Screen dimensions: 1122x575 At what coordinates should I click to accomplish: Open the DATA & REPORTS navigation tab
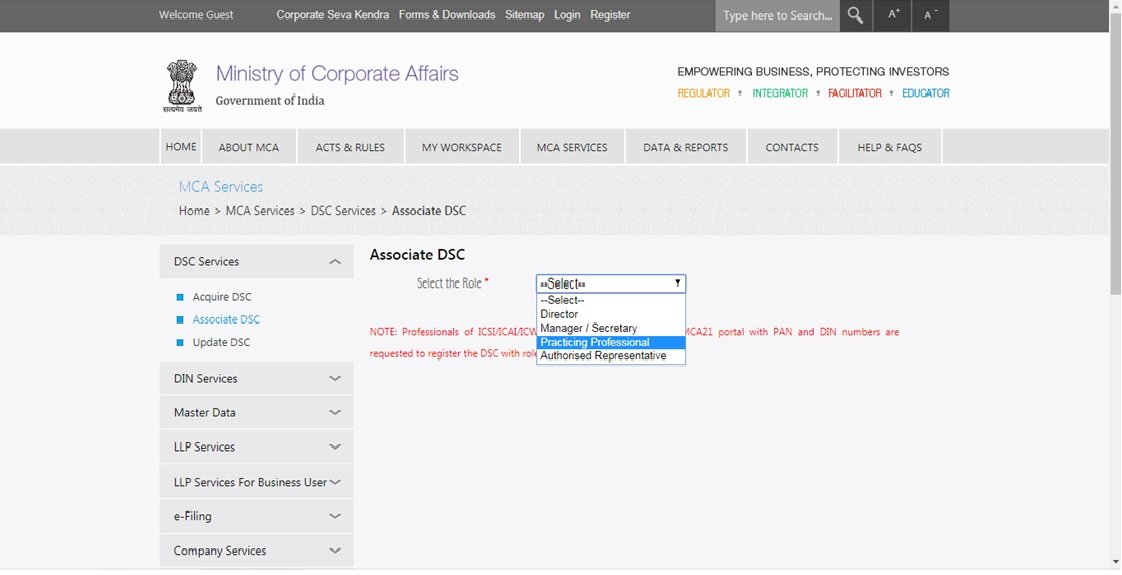click(x=686, y=147)
